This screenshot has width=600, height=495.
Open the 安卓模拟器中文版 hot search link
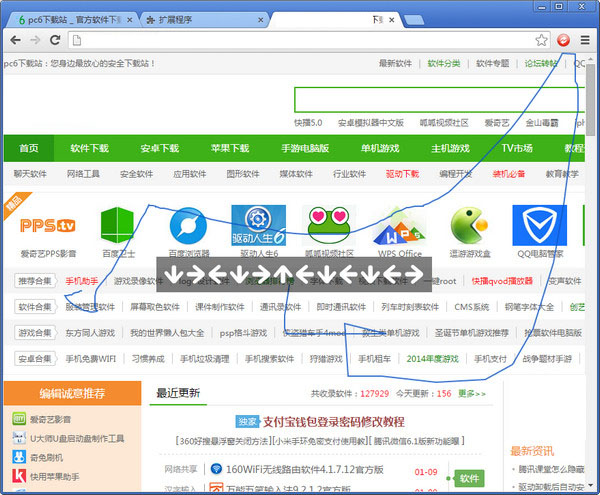(x=371, y=123)
